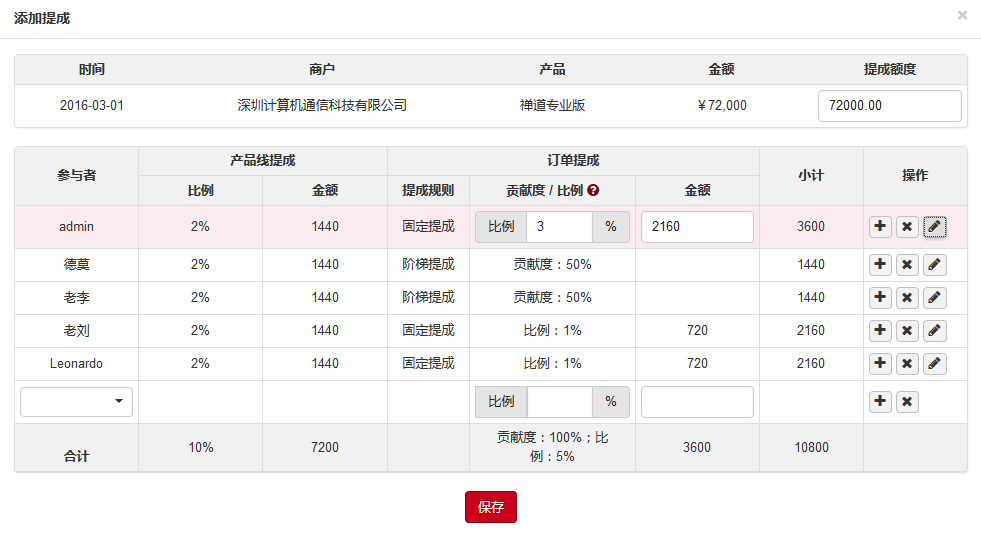The image size is (981, 536).
Task: Click the pencil icon in admin row
Action: 934,227
